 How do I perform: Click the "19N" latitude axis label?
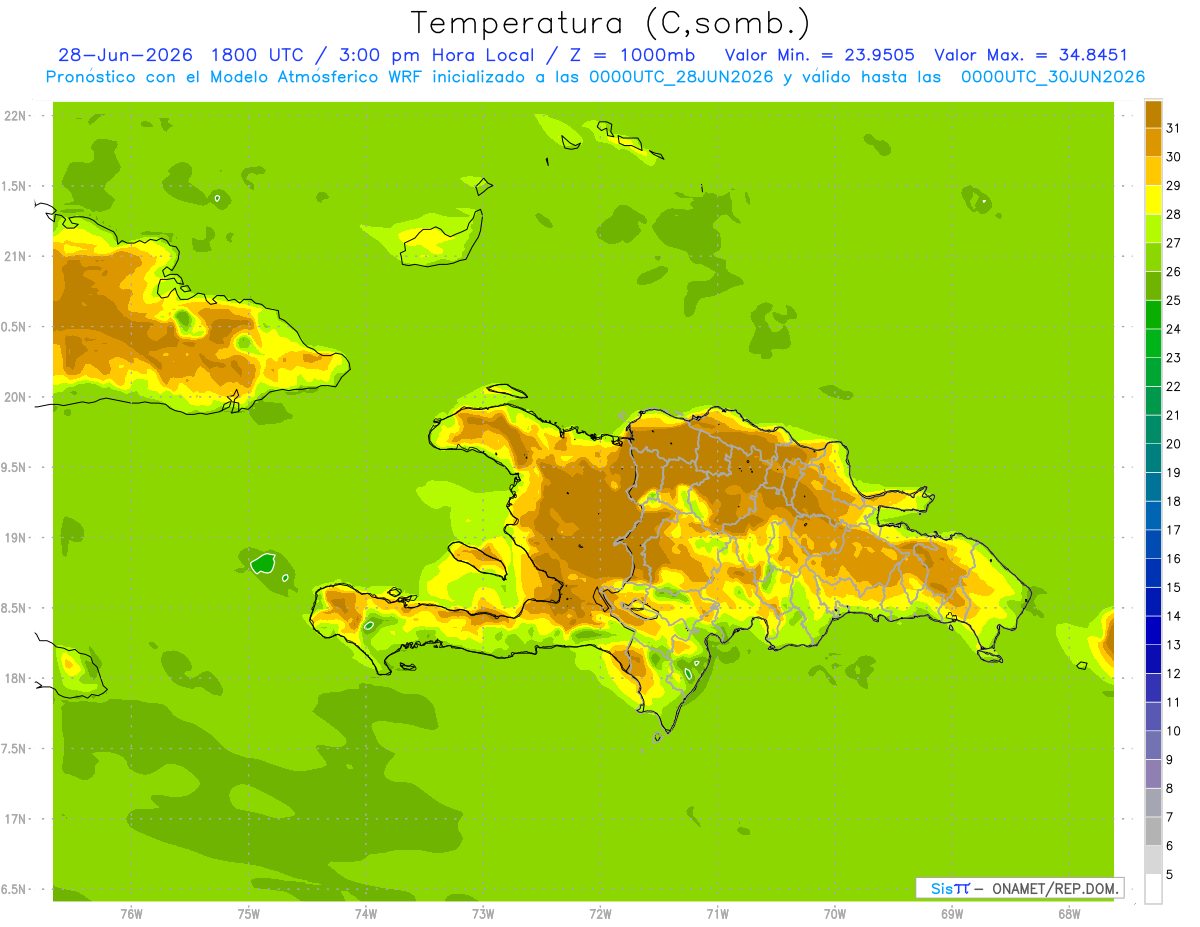point(15,538)
